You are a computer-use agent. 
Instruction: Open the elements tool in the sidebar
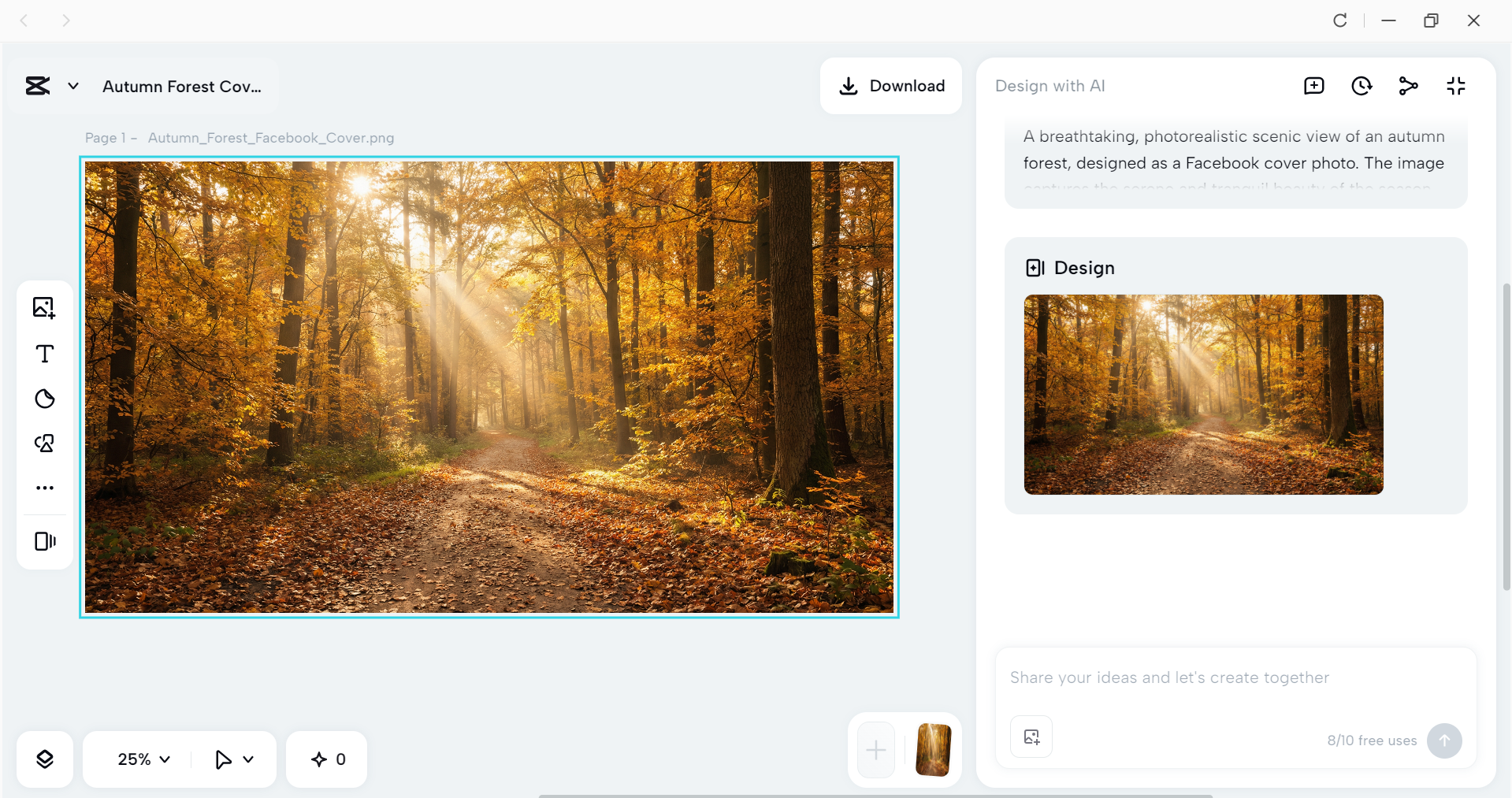[x=44, y=444]
